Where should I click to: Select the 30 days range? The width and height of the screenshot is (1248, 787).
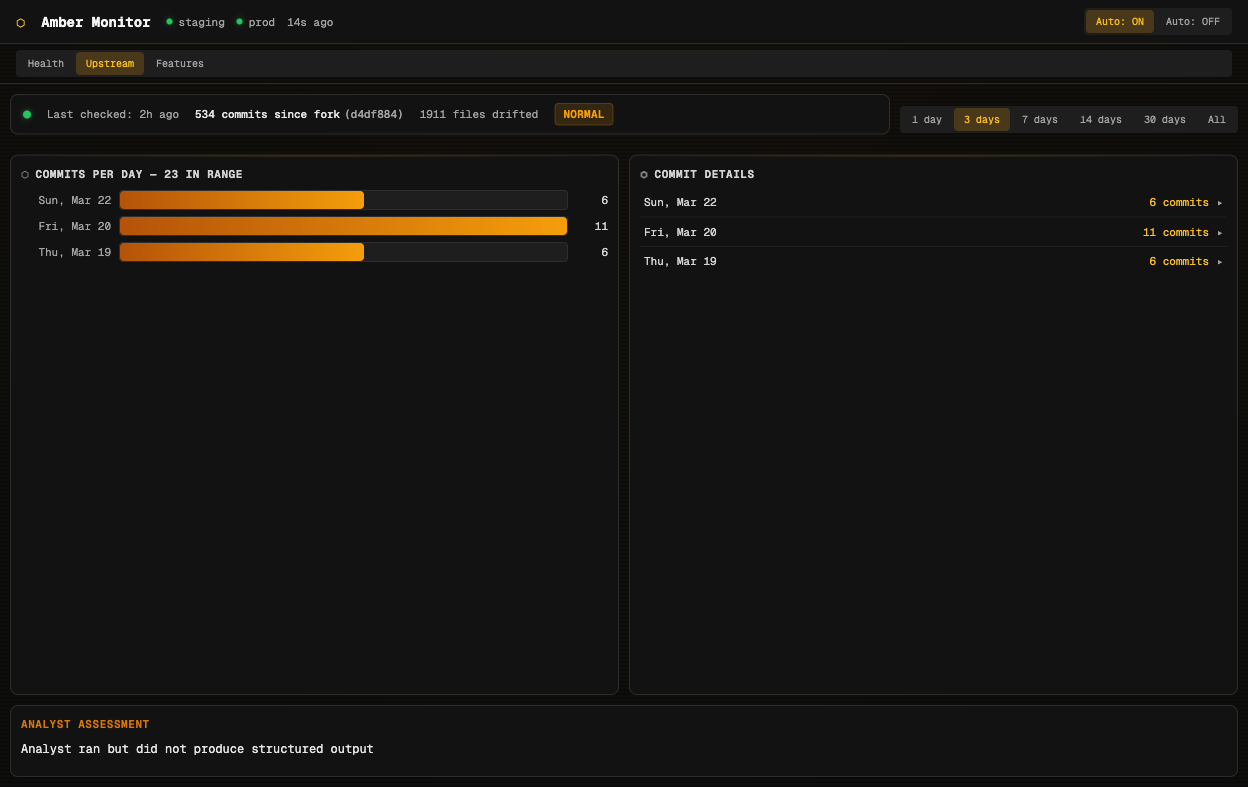1165,120
